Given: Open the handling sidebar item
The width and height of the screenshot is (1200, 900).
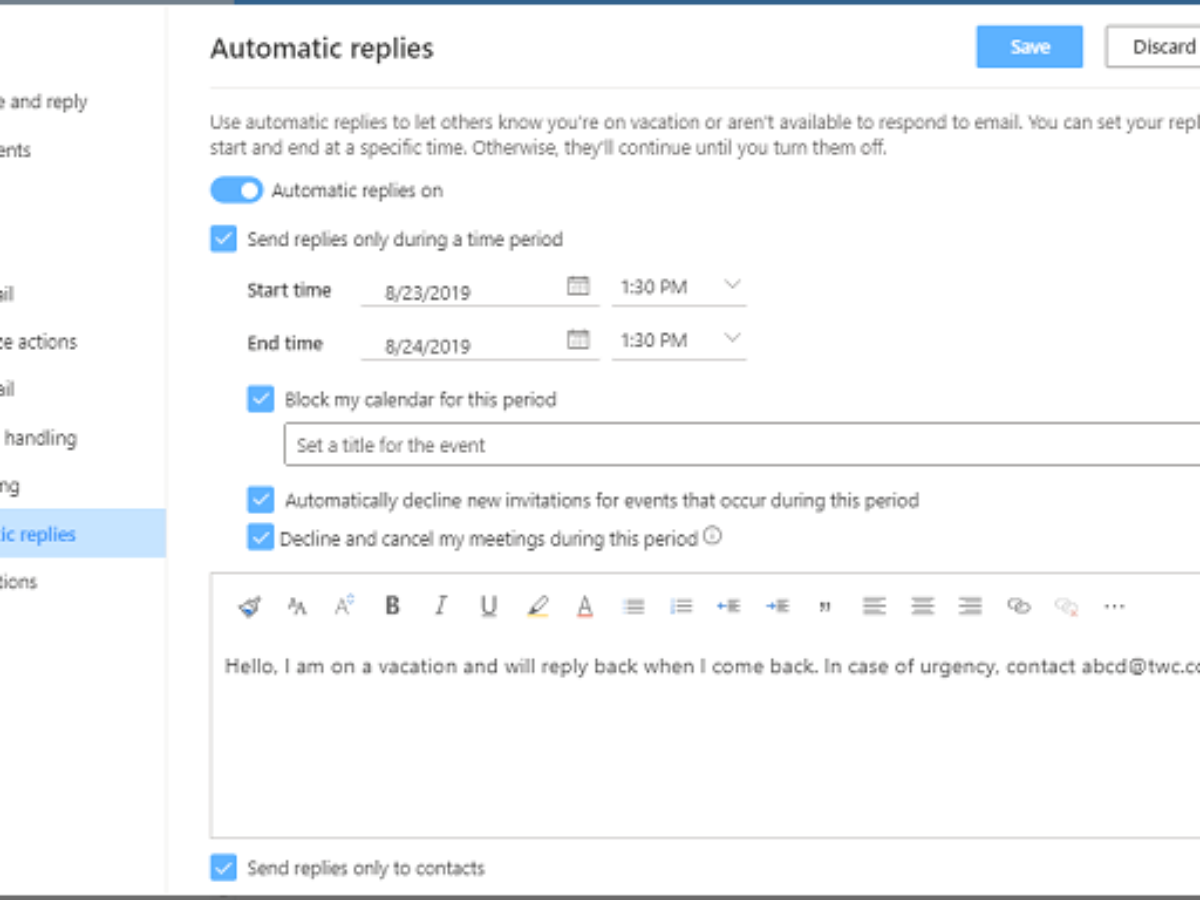Looking at the screenshot, I should [x=38, y=437].
